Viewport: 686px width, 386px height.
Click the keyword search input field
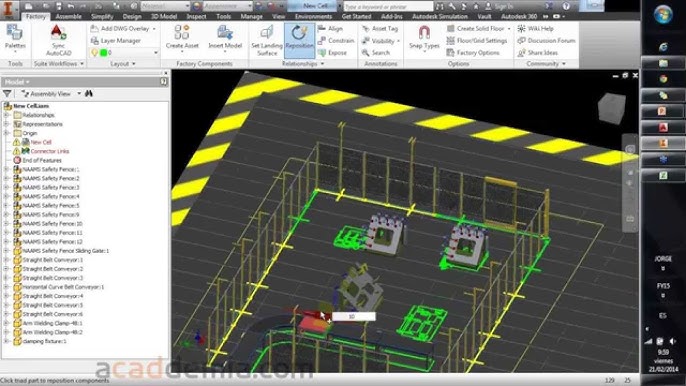click(x=388, y=7)
